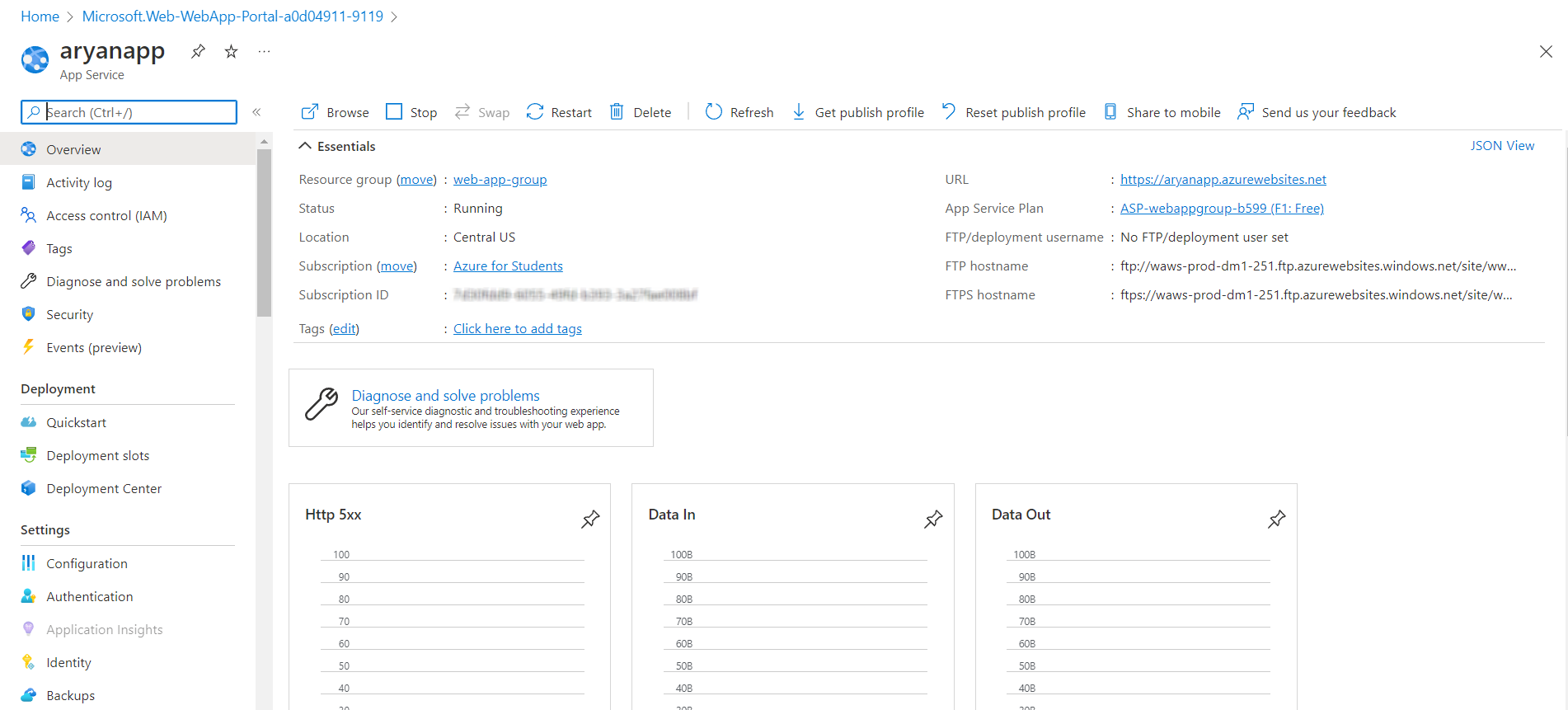Open Quickstart under Deployment

(x=128, y=422)
